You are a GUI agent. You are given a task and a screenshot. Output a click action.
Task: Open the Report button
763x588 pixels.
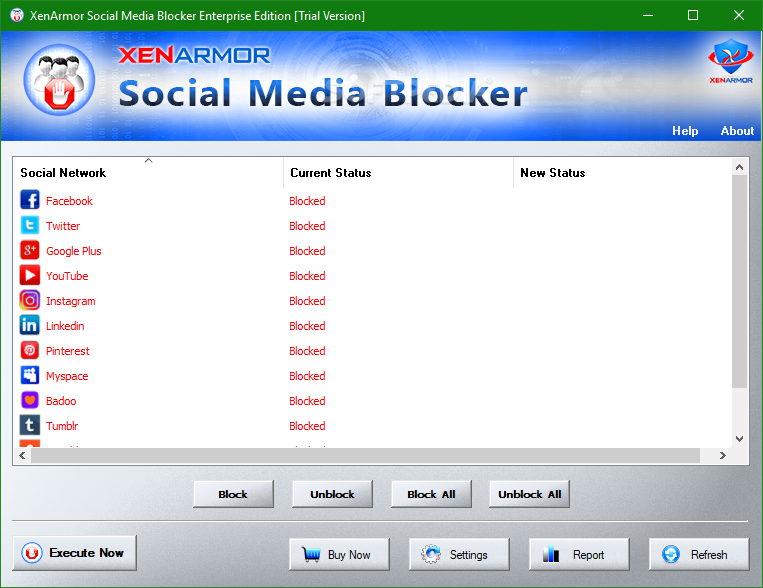point(579,554)
